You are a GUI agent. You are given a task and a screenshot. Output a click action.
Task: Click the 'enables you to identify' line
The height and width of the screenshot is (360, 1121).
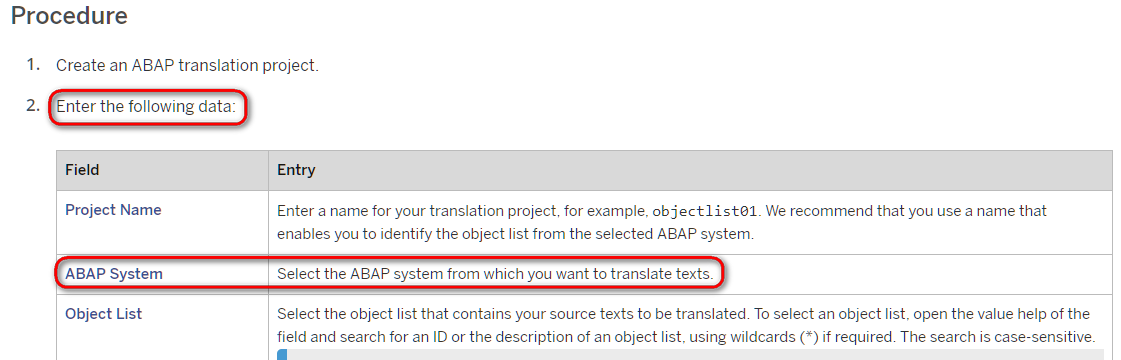(x=515, y=234)
